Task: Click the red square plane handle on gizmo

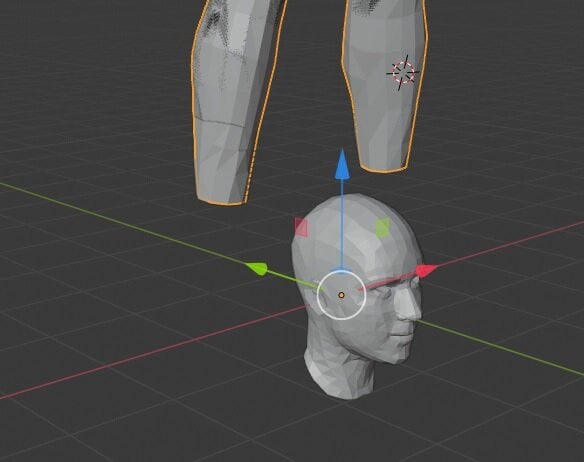Action: tap(301, 227)
